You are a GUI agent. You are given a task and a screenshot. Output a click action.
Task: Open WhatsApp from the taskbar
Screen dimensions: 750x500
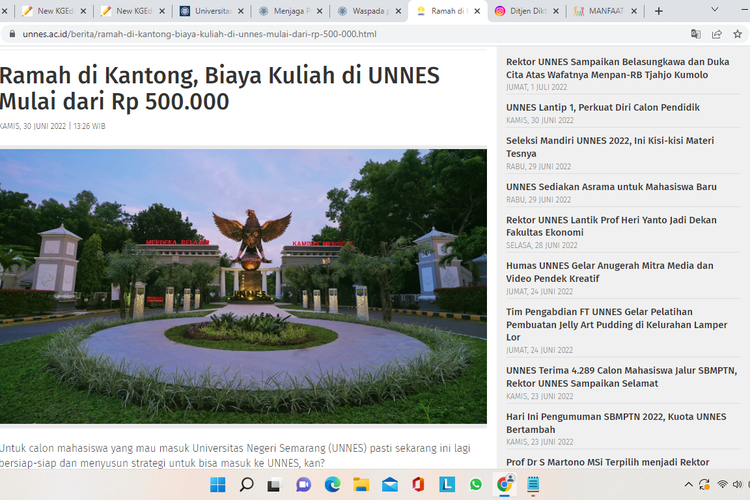click(476, 485)
